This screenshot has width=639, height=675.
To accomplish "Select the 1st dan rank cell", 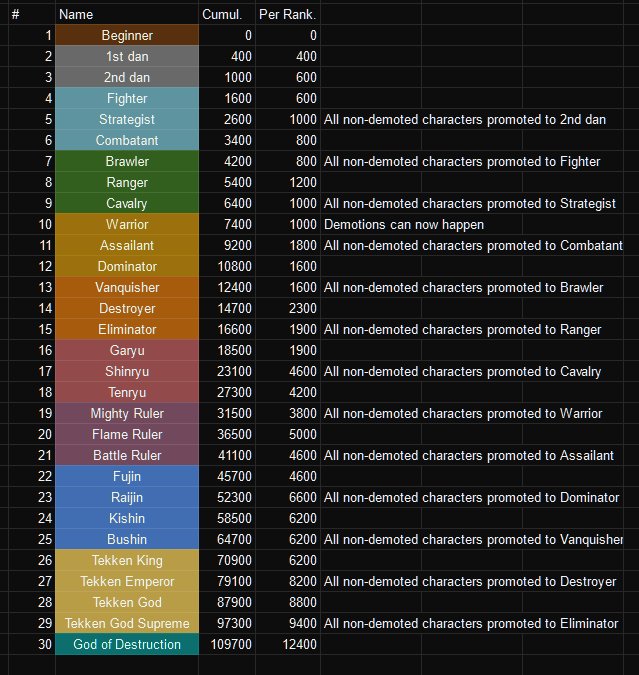I will pos(127,56).
